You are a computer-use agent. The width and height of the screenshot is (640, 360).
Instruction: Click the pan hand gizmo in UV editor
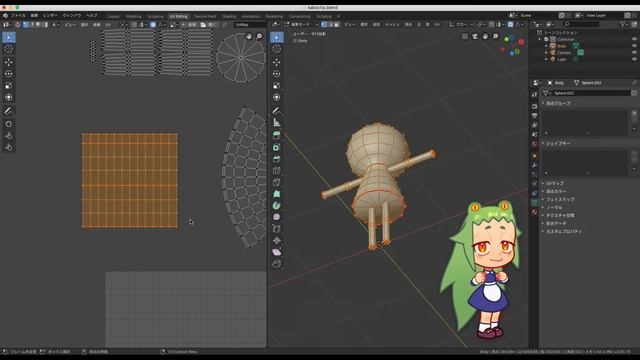pos(249,37)
